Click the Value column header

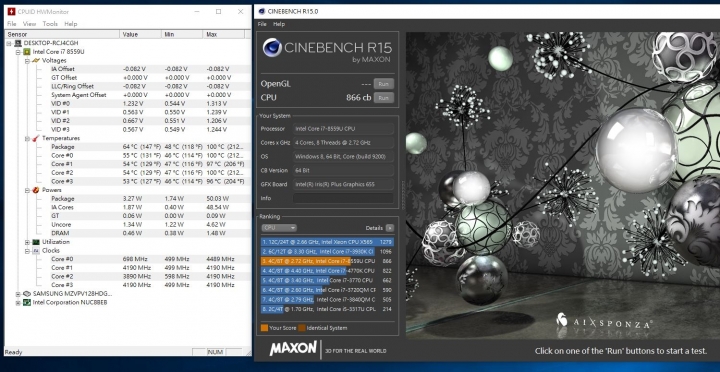[141, 34]
